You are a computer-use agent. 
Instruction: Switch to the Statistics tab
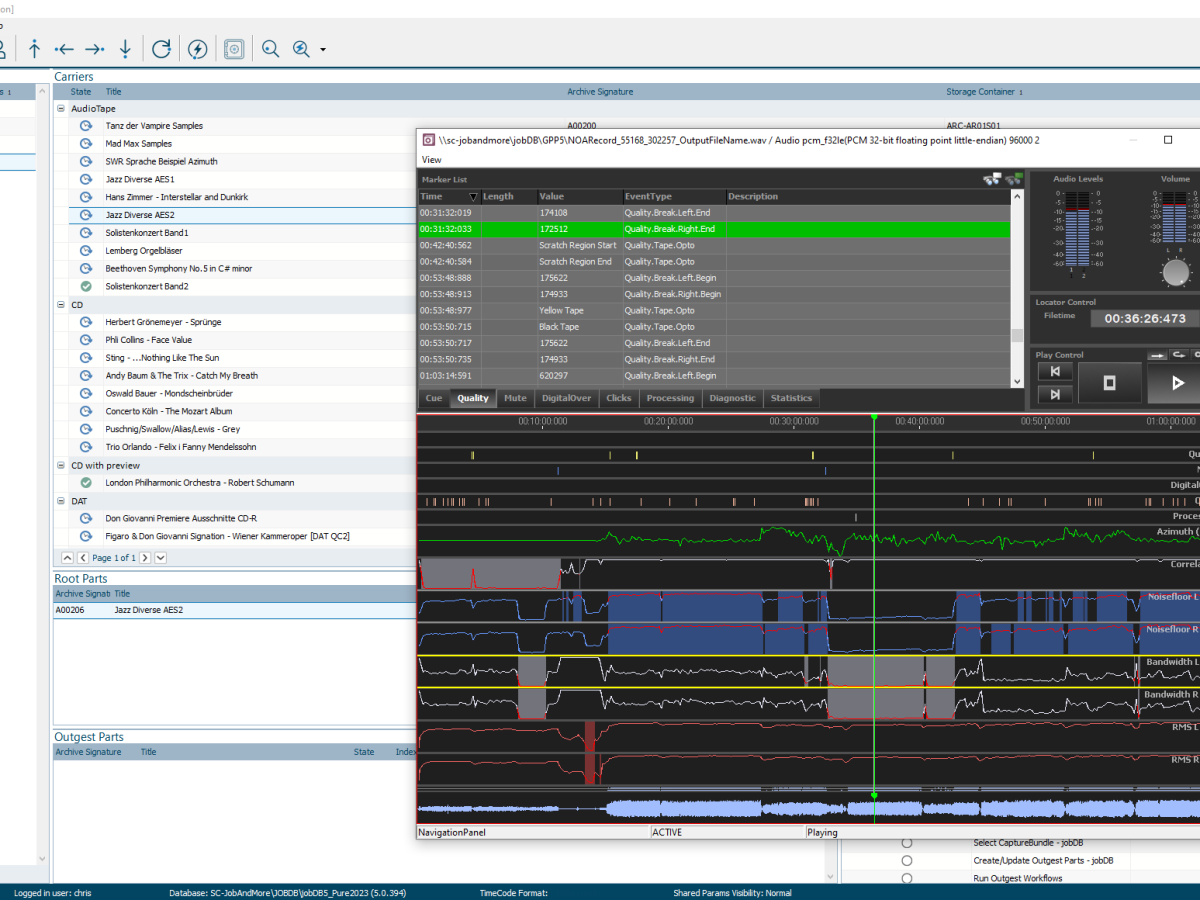pyautogui.click(x=790, y=397)
